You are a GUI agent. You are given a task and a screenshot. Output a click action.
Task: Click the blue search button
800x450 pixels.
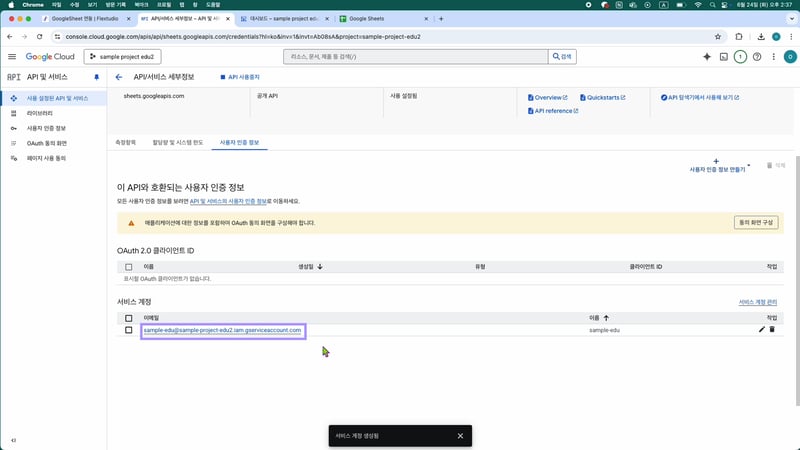point(562,57)
